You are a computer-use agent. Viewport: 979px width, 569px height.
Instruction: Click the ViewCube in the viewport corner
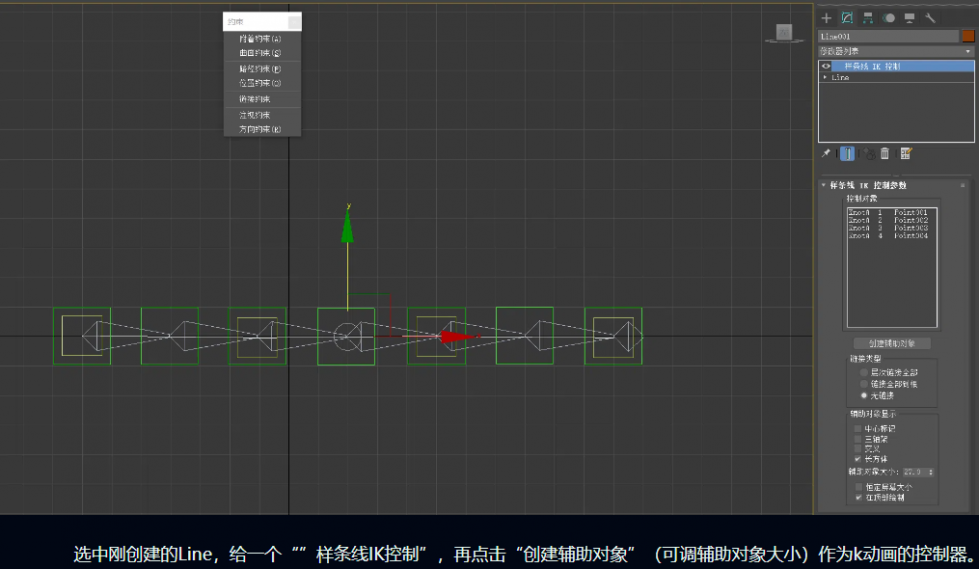click(x=784, y=32)
